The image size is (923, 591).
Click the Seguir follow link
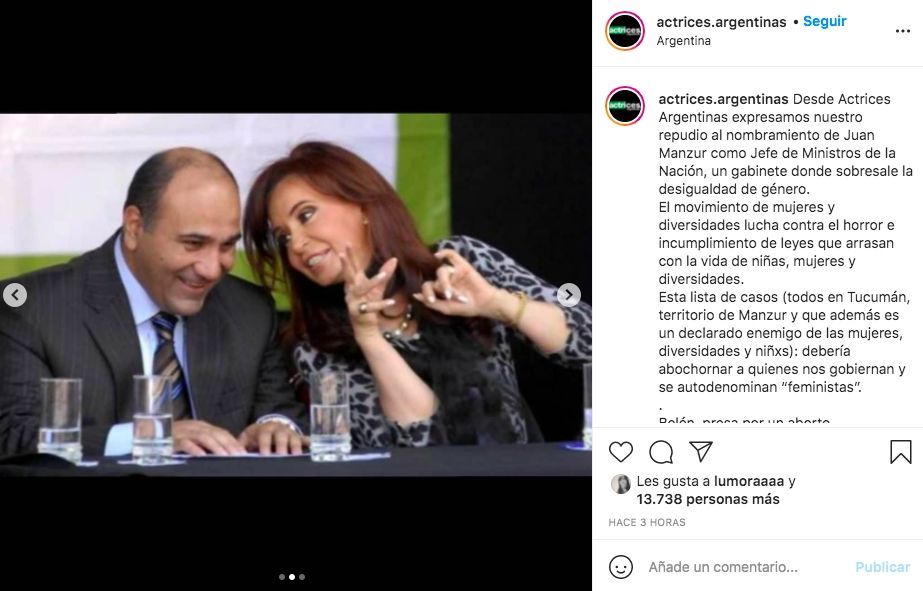pyautogui.click(x=825, y=21)
